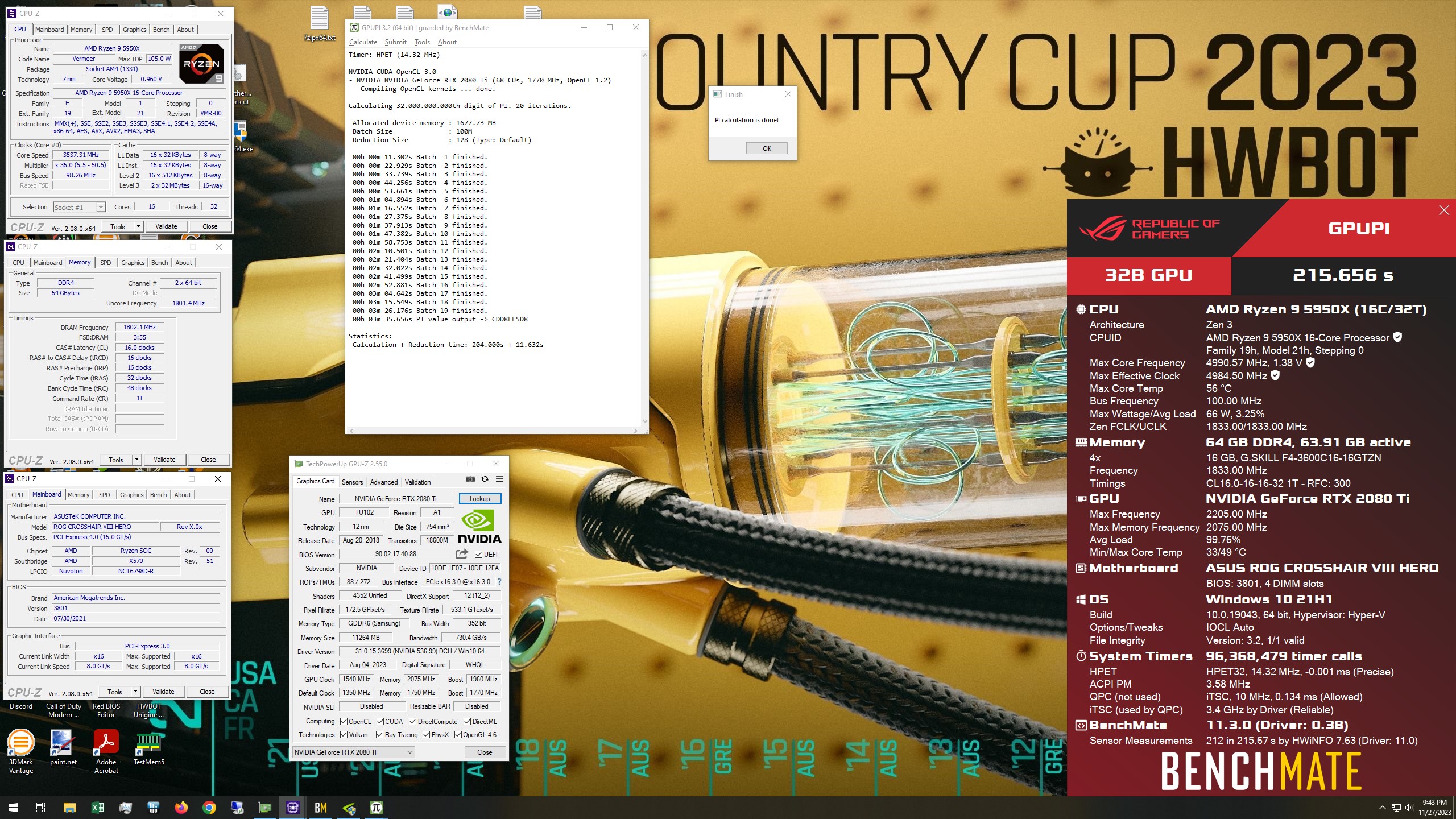Click the Bus Interface question mark icon
This screenshot has height=819, width=1456.
[x=499, y=582]
